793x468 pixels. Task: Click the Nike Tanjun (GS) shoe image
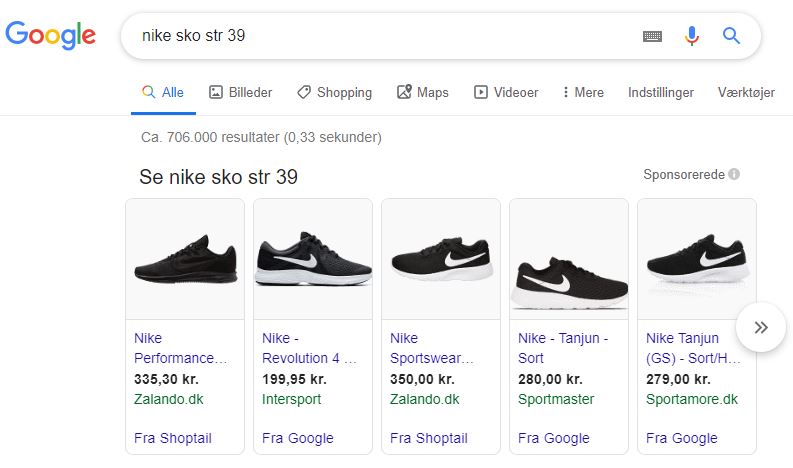(x=697, y=260)
